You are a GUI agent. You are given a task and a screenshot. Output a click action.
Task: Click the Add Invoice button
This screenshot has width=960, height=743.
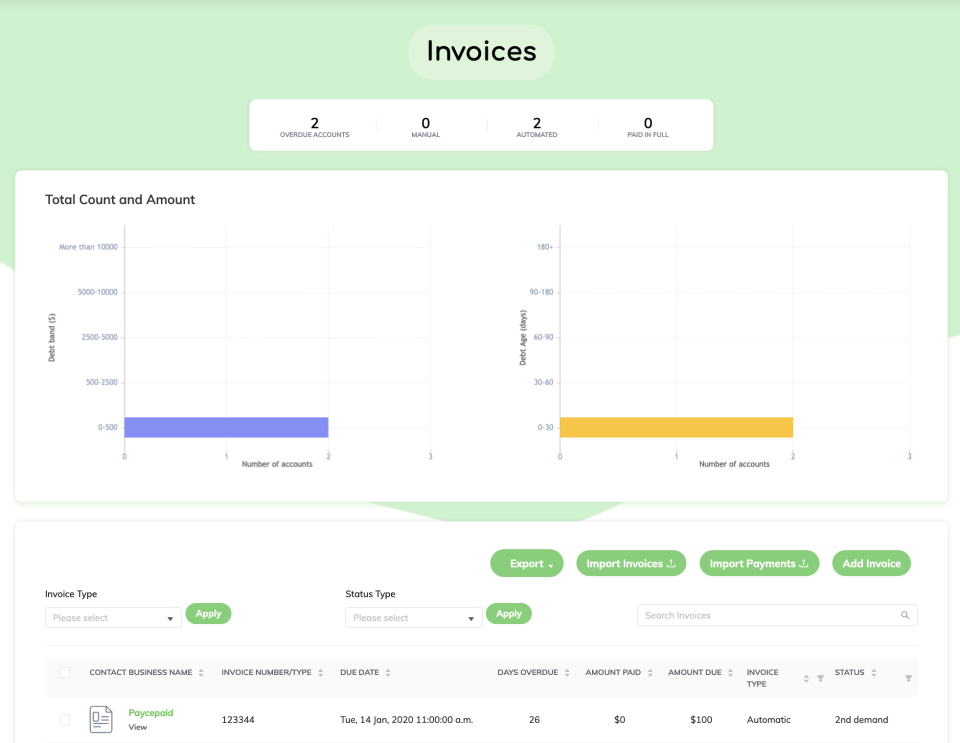pyautogui.click(x=871, y=563)
